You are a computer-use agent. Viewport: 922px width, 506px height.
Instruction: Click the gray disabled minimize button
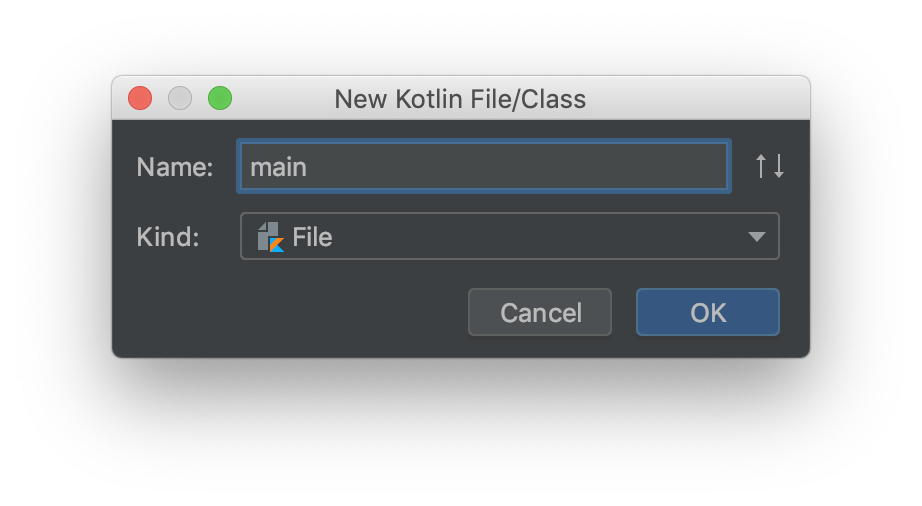(180, 98)
